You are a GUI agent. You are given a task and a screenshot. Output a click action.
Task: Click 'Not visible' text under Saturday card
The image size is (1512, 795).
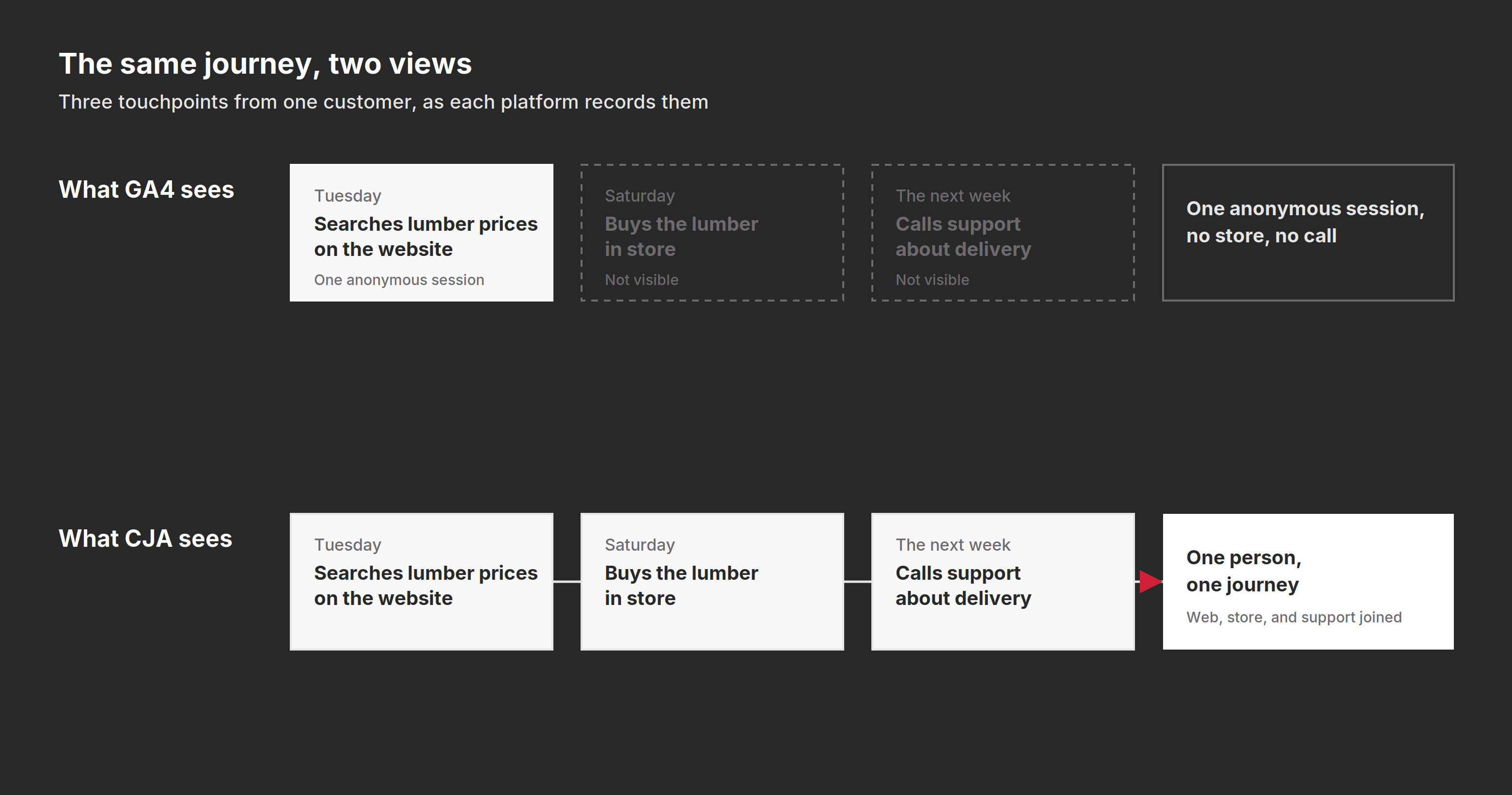click(x=642, y=280)
